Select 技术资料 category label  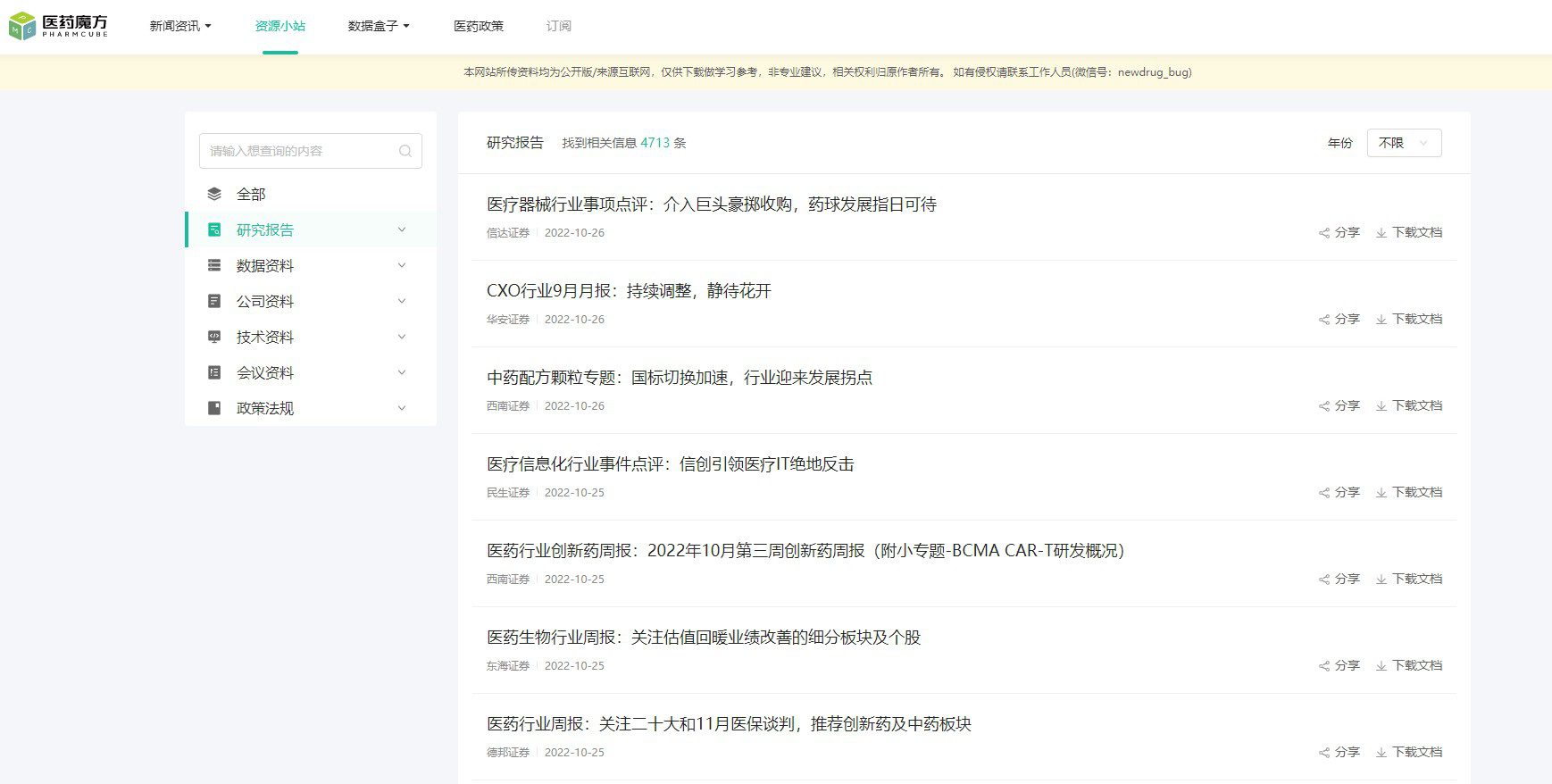265,337
